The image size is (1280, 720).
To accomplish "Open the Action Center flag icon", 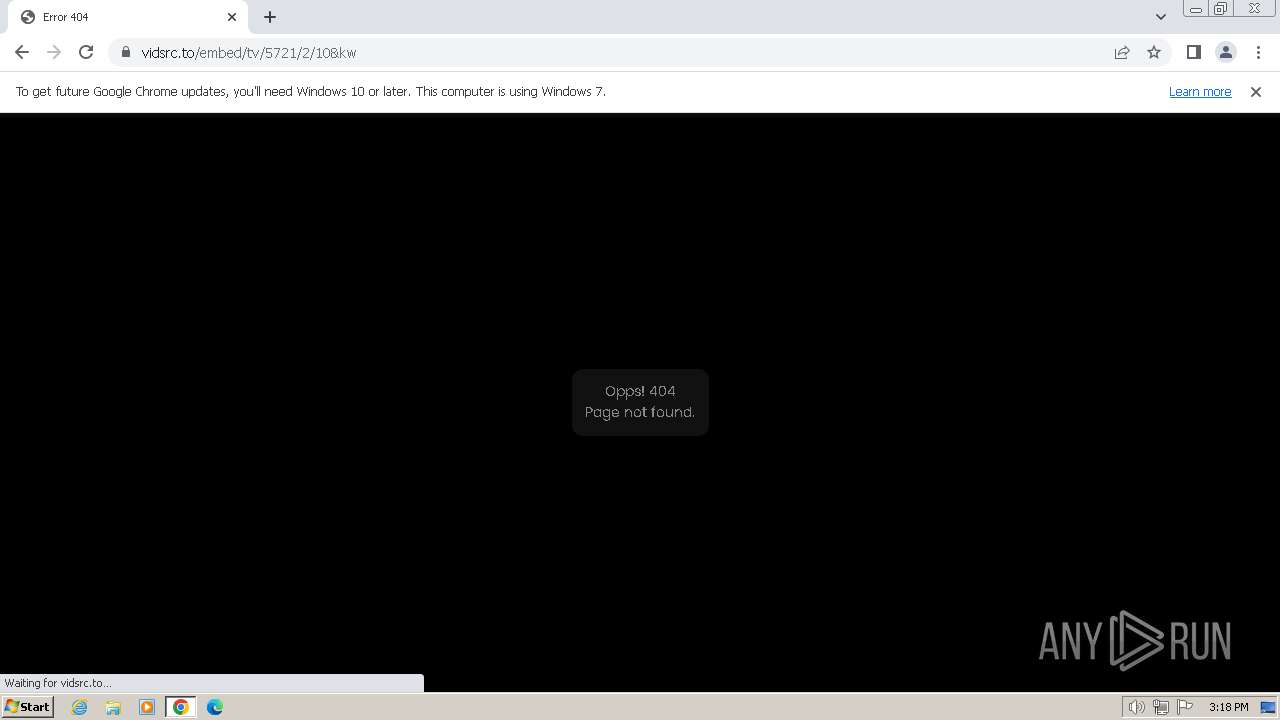I will pos(1186,707).
